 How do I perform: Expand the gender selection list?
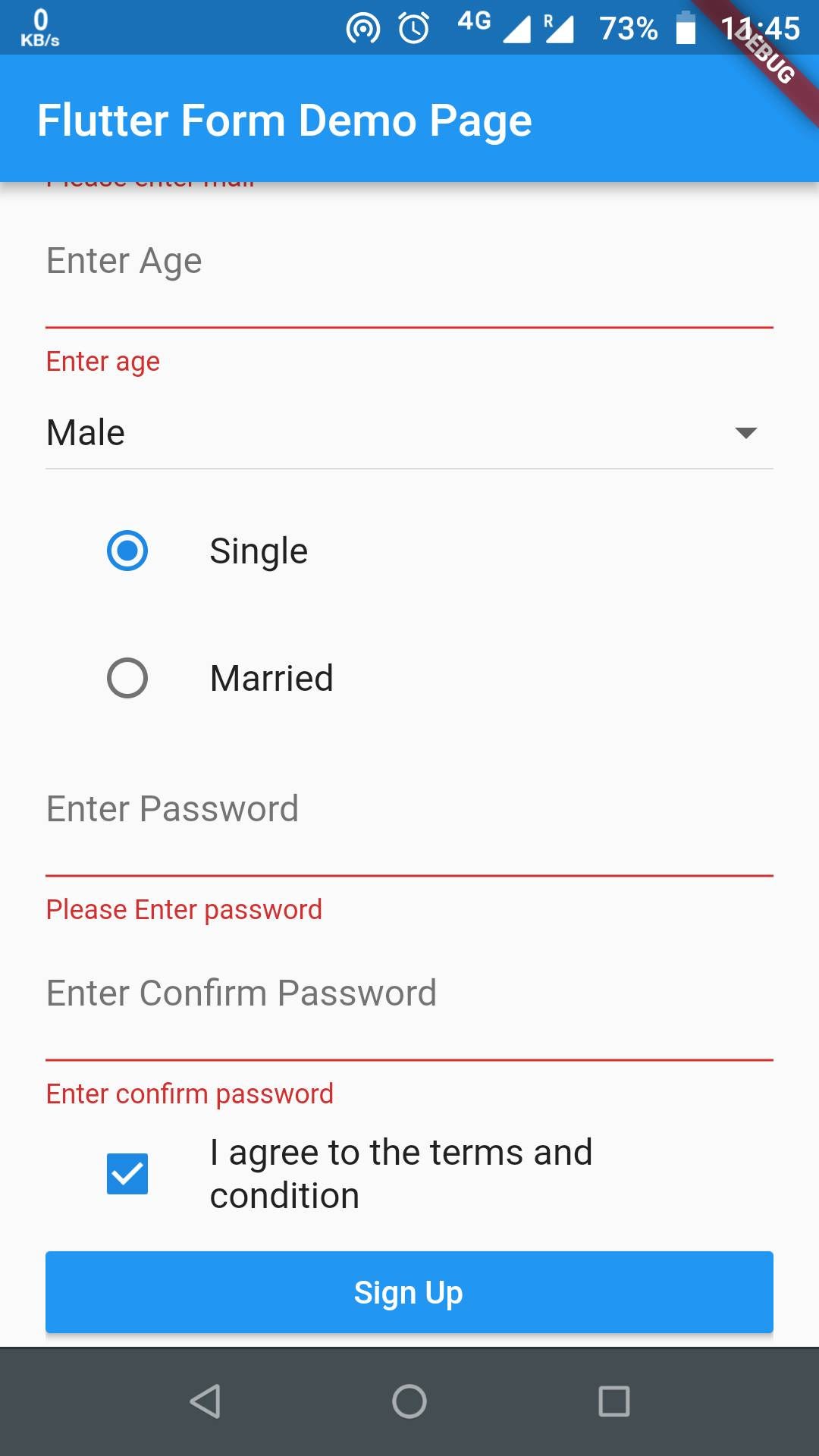tap(409, 432)
